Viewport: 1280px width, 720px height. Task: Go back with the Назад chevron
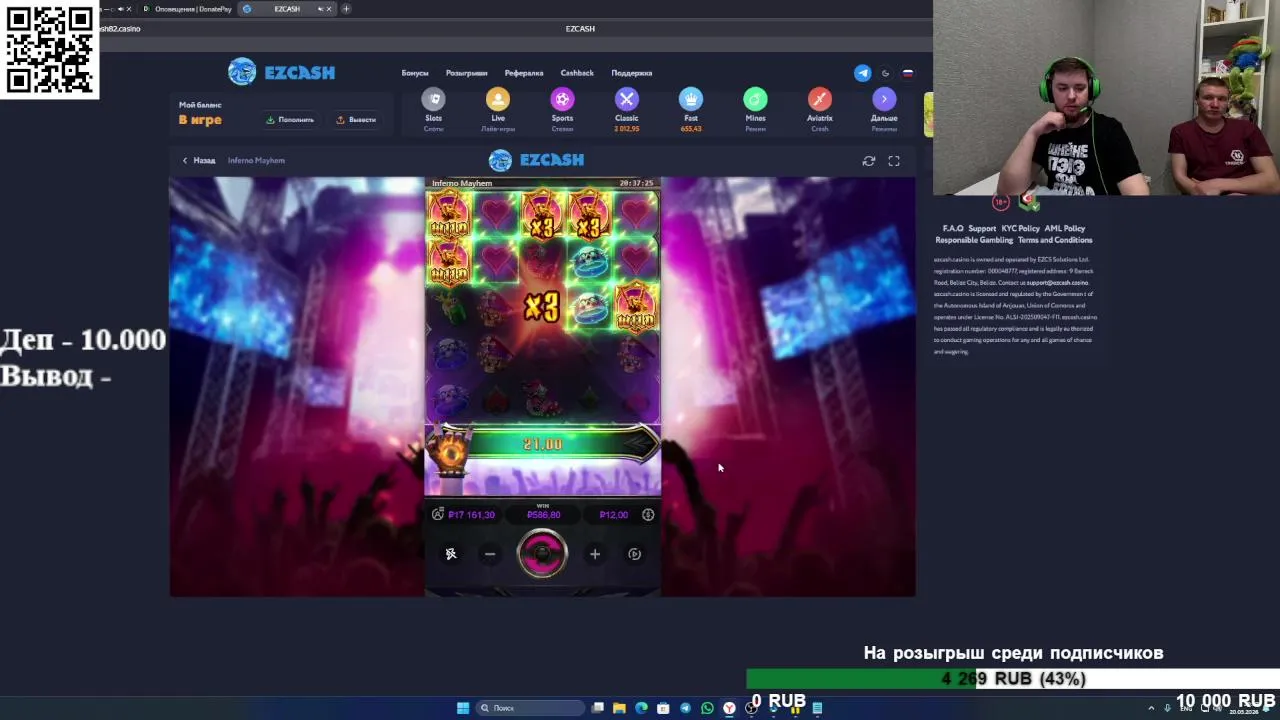(x=198, y=160)
